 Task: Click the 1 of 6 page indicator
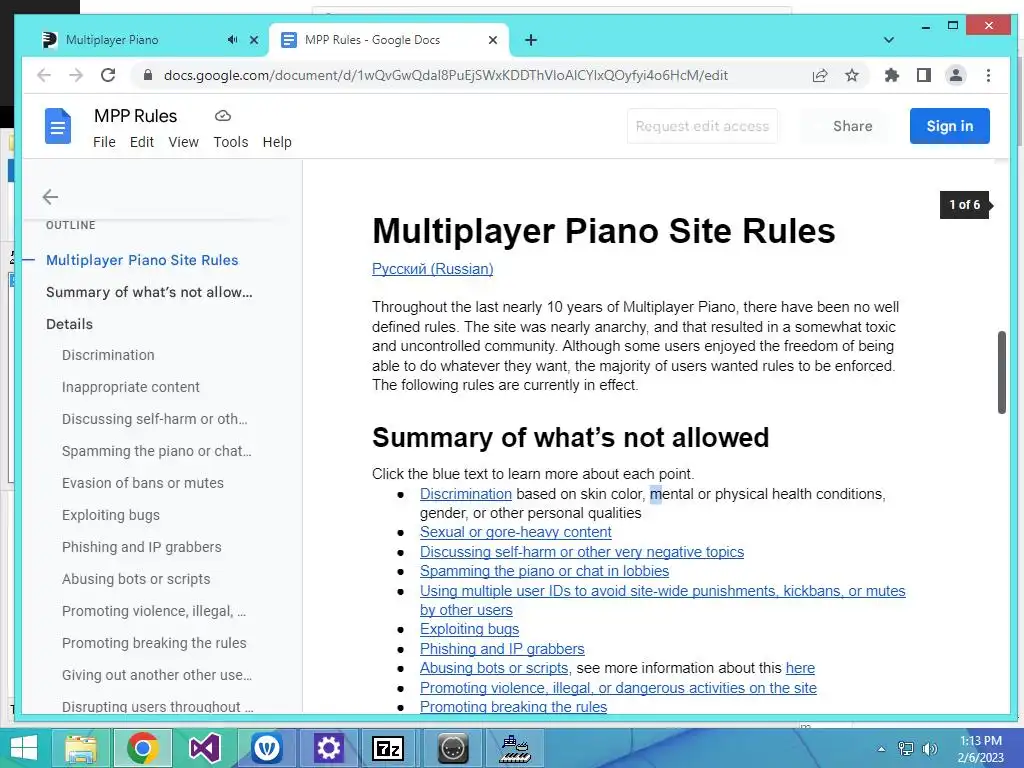(965, 205)
